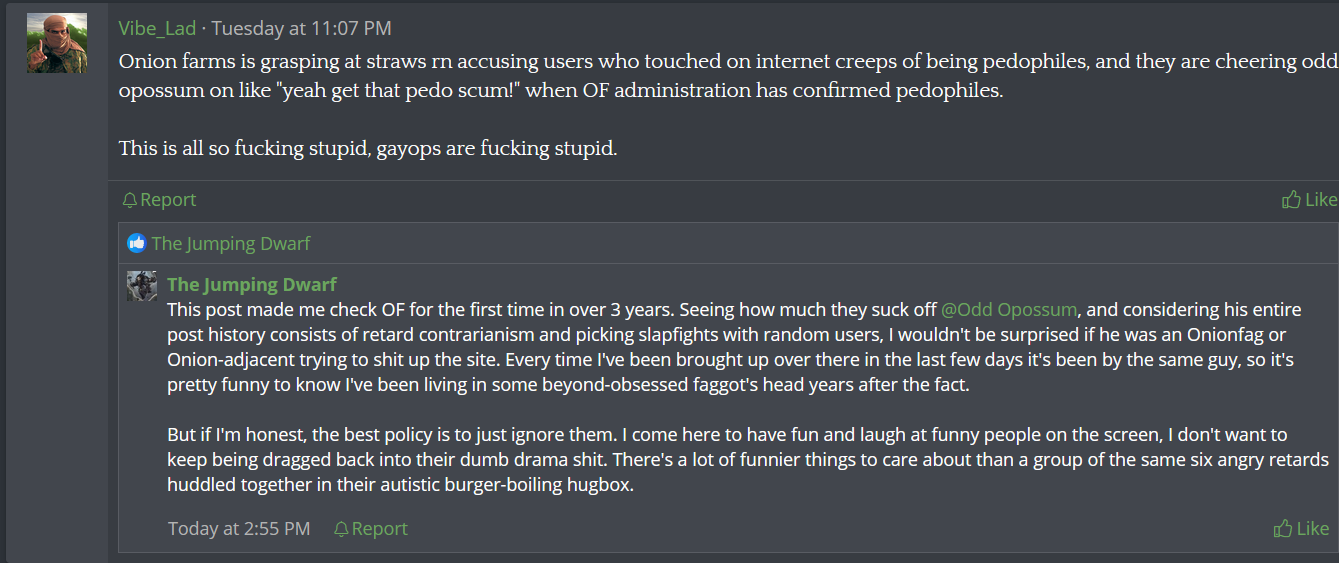Open The Jumping Dwarf in reactions bar
The width and height of the screenshot is (1339, 563).
coord(231,243)
